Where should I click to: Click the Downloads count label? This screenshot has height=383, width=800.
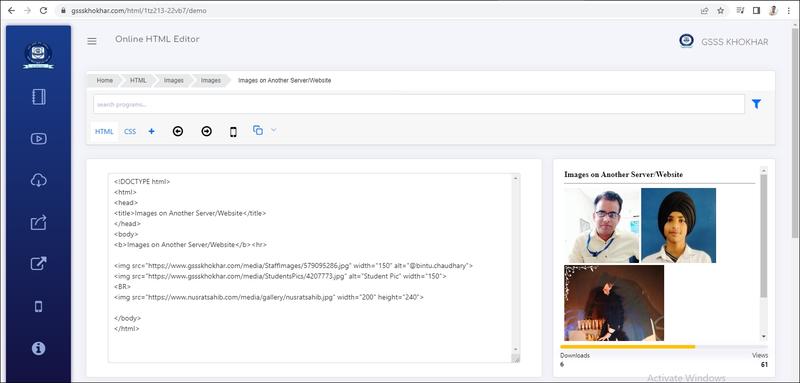pos(575,355)
